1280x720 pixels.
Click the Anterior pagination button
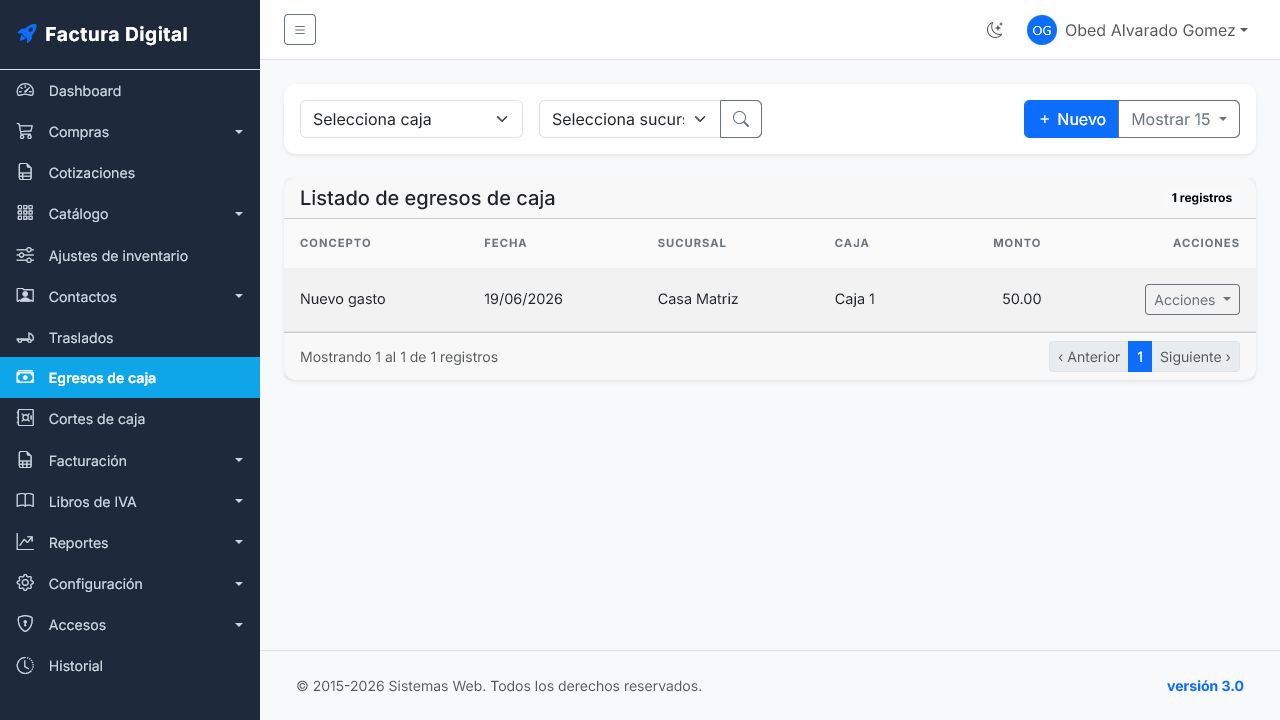coord(1088,357)
